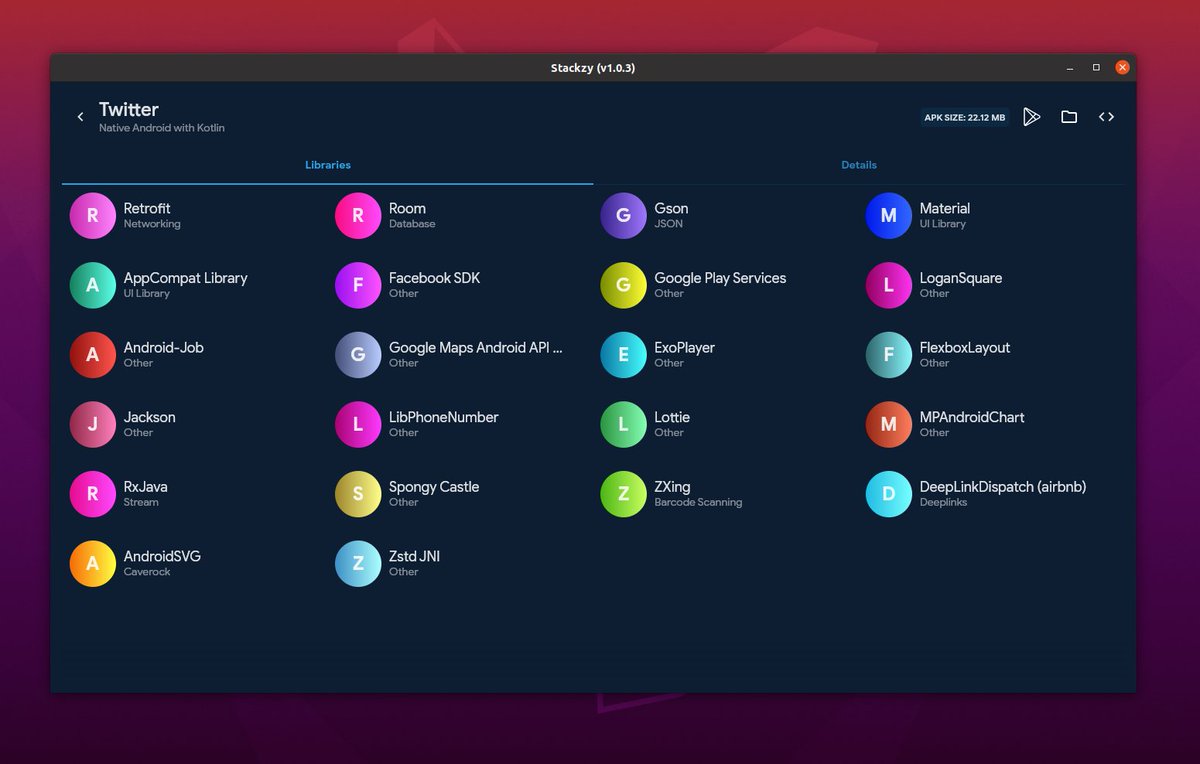Select the DeepLinkDispatch (airbnb) name
This screenshot has width=1200, height=764.
click(x=1003, y=487)
